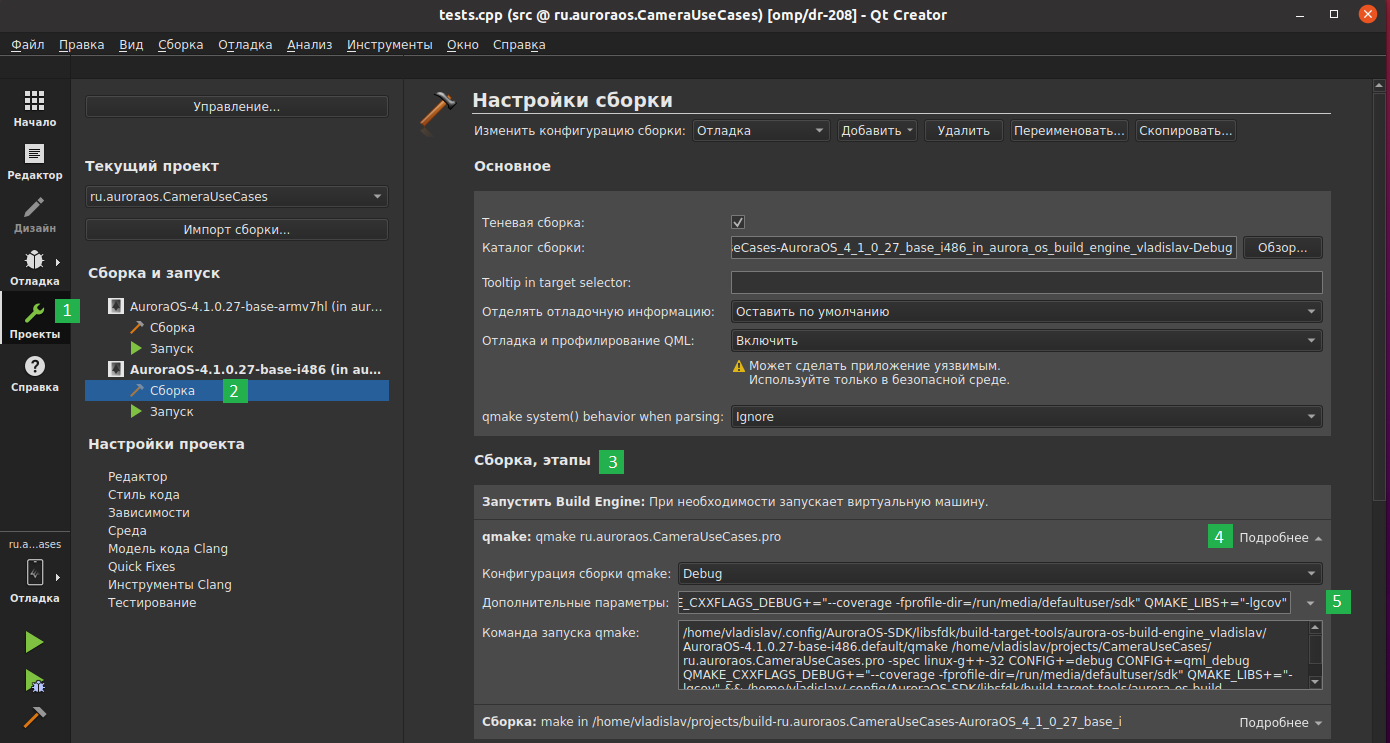Switch to Редактор mode in sidebar
1390x743 pixels.
(34, 162)
